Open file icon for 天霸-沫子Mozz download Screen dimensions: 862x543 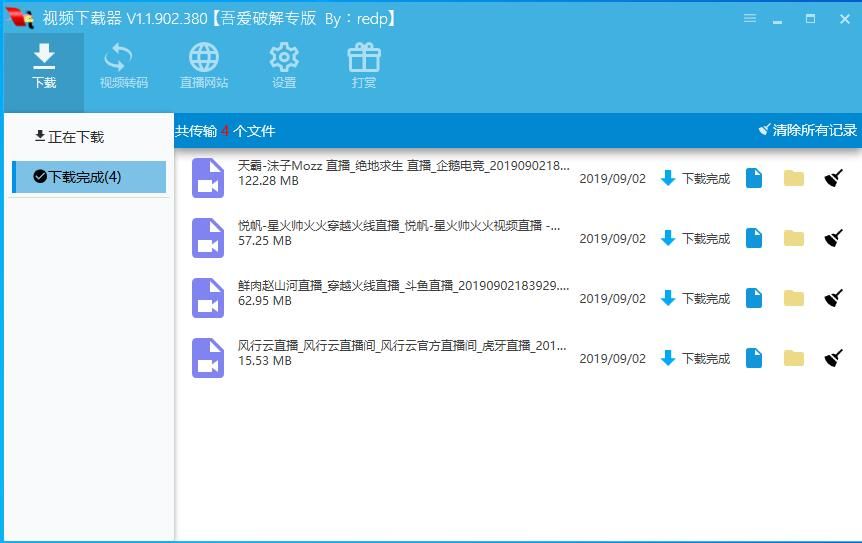[x=754, y=178]
